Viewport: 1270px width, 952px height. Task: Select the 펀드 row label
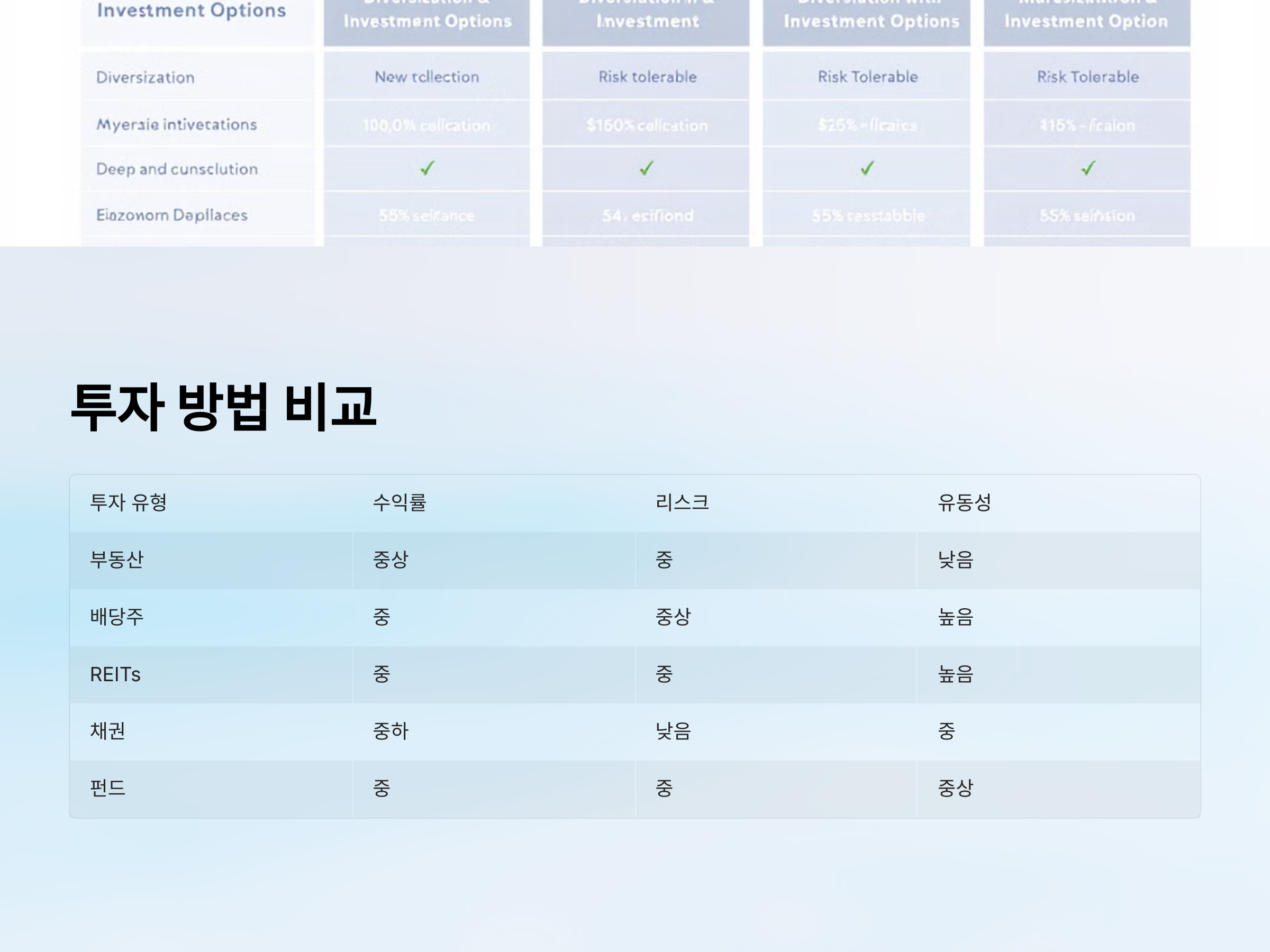(107, 788)
